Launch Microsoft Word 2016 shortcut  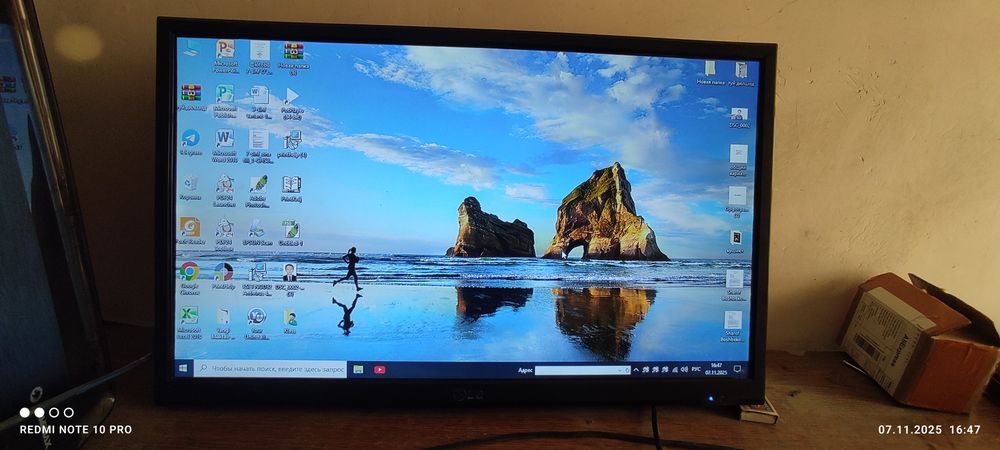[x=224, y=146]
